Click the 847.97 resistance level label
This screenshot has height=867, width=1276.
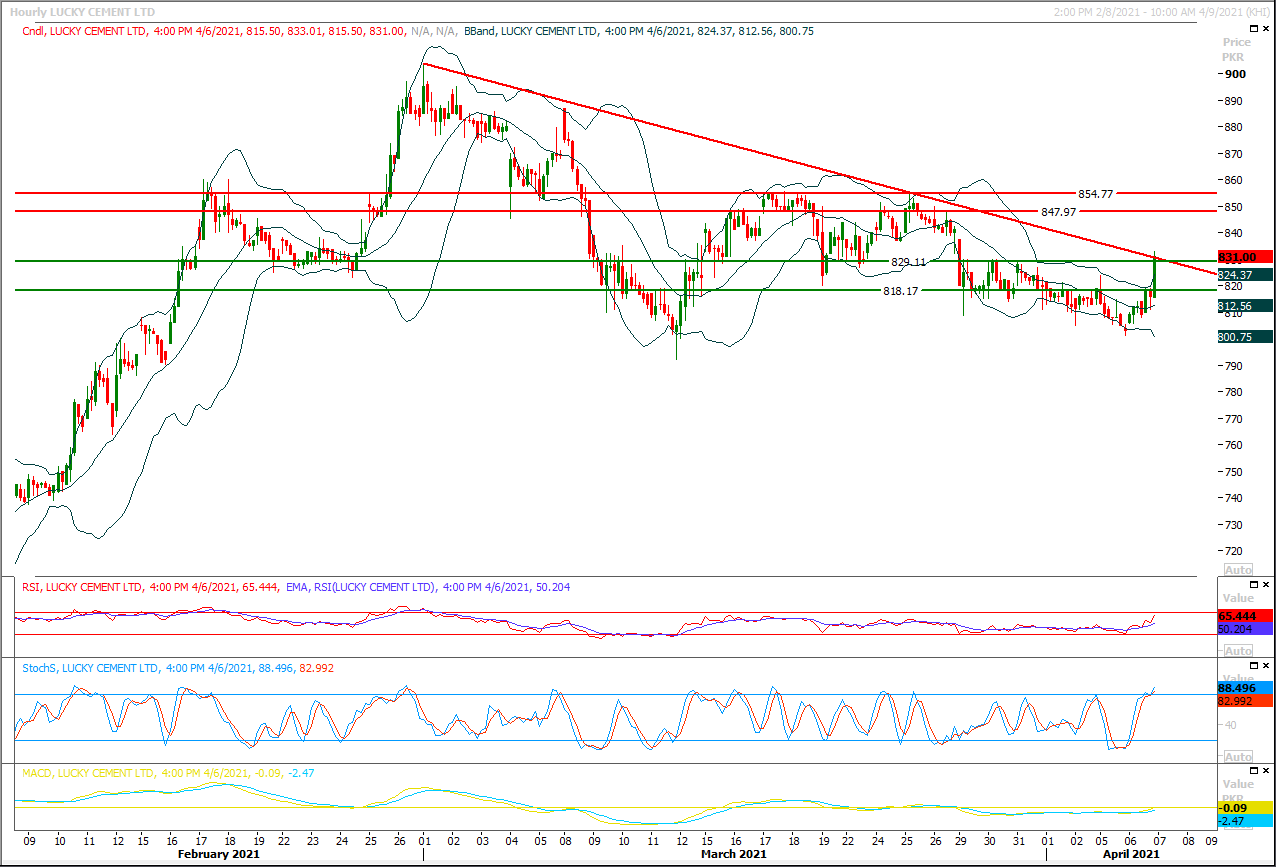coord(1059,212)
